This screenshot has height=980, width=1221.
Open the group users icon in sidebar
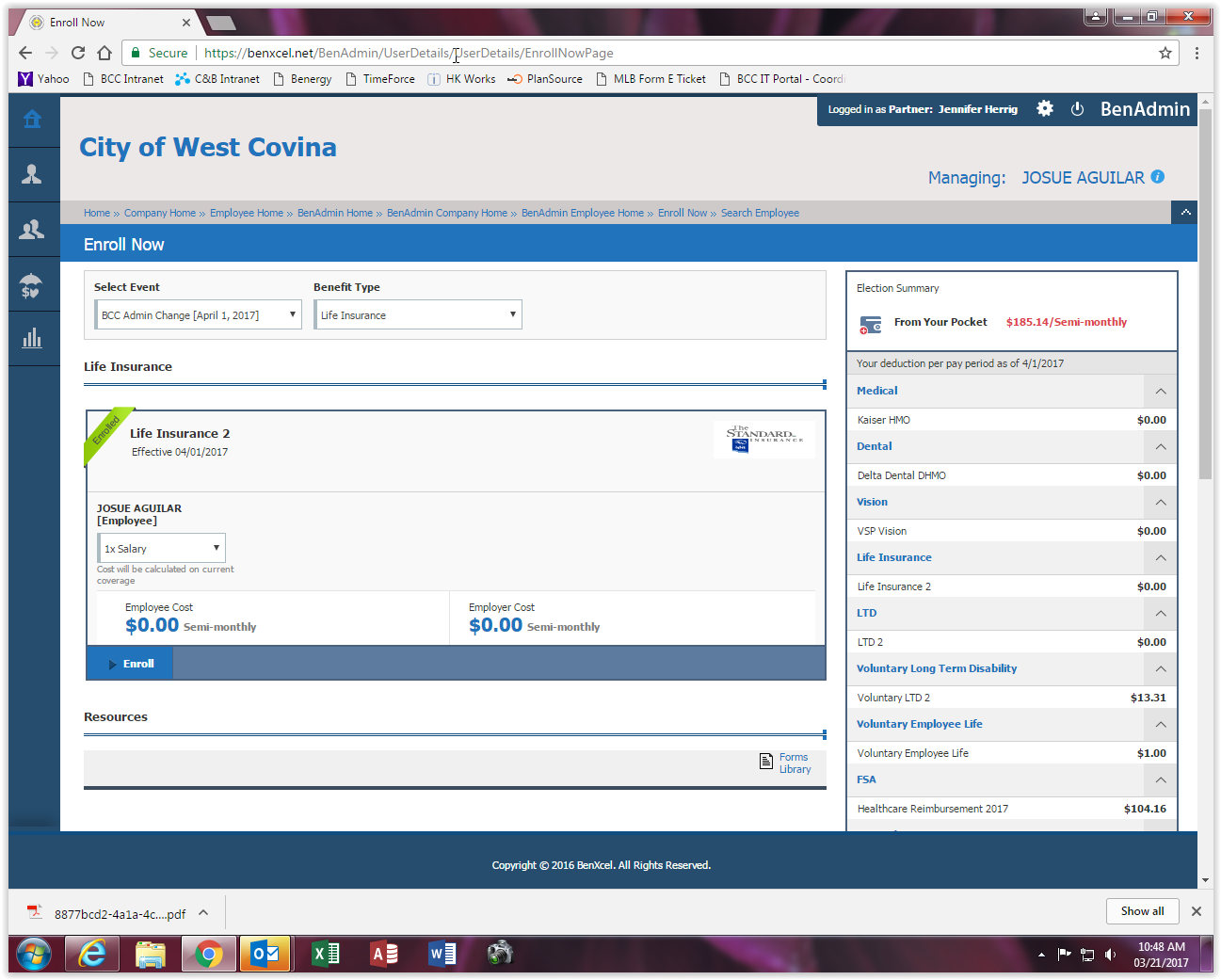pyautogui.click(x=32, y=229)
